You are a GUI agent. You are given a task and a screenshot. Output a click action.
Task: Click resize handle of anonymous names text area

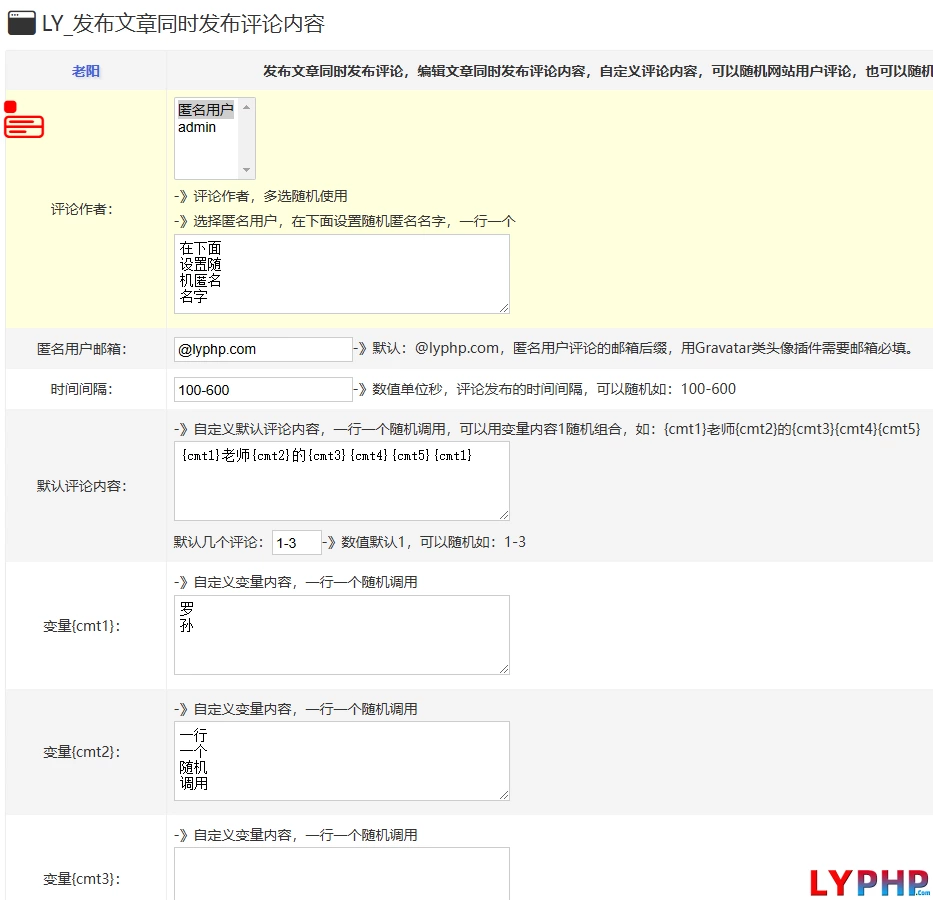click(504, 308)
